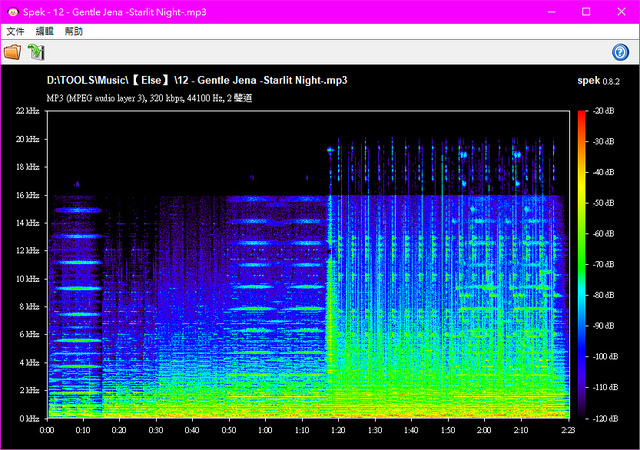Open the blue Help question mark icon
This screenshot has height=450, width=640.
click(x=621, y=52)
